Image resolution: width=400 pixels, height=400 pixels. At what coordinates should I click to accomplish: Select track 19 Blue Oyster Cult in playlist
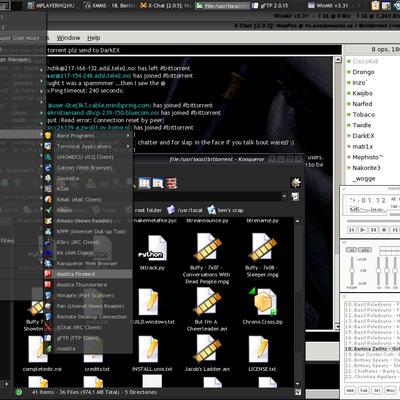(372, 354)
